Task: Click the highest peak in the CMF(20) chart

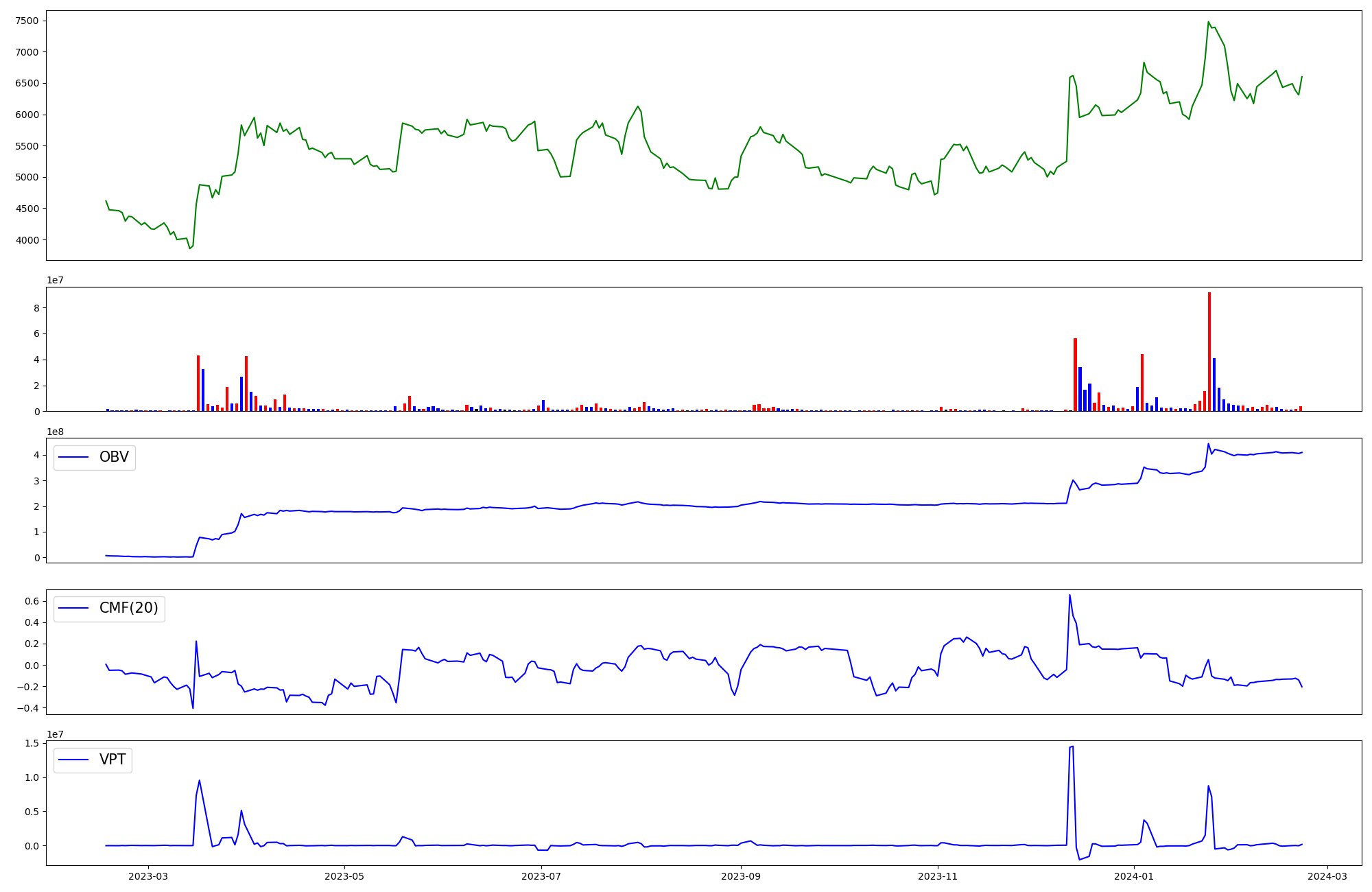Action: [1069, 596]
